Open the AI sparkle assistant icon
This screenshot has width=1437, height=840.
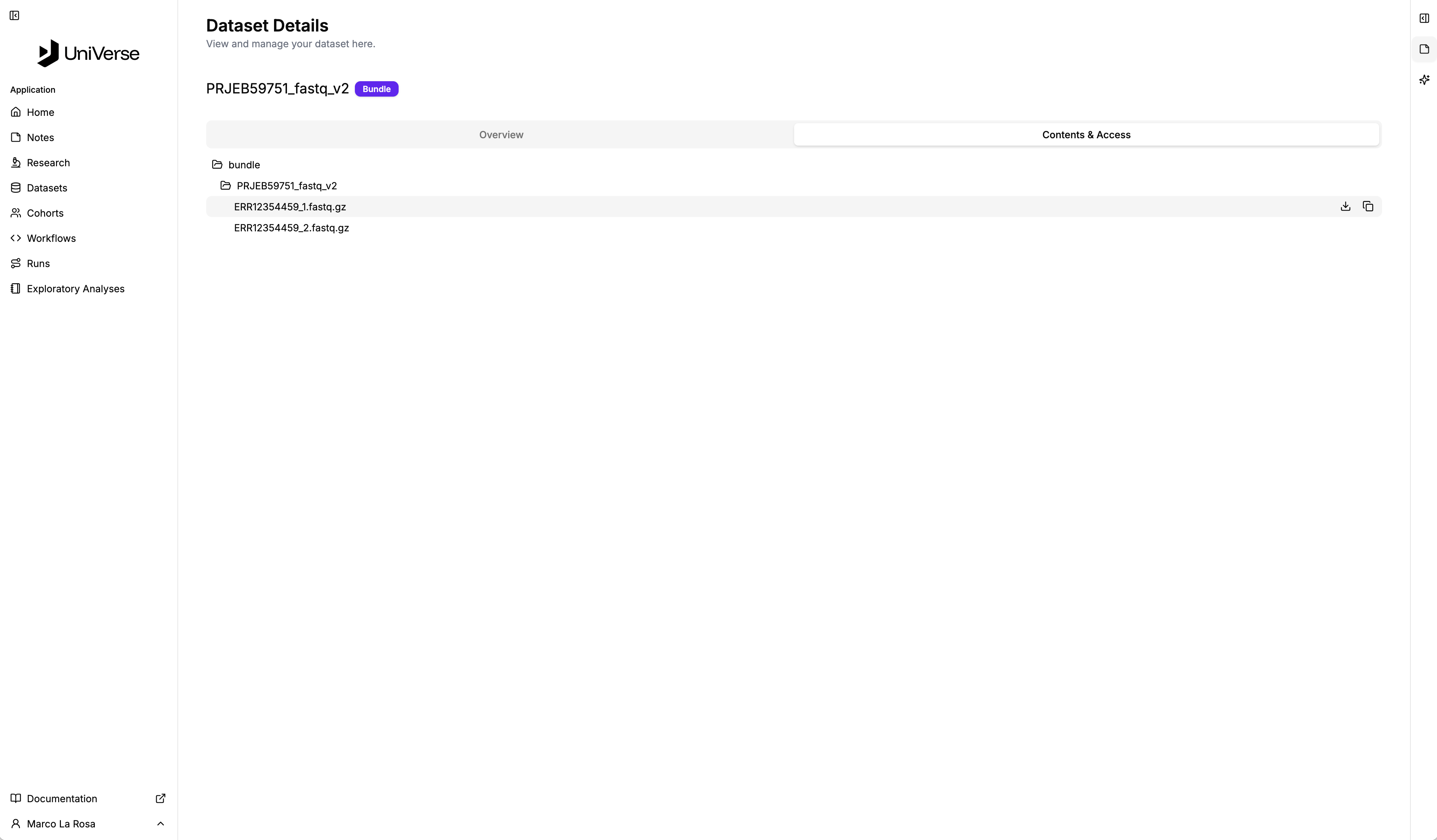tap(1424, 80)
